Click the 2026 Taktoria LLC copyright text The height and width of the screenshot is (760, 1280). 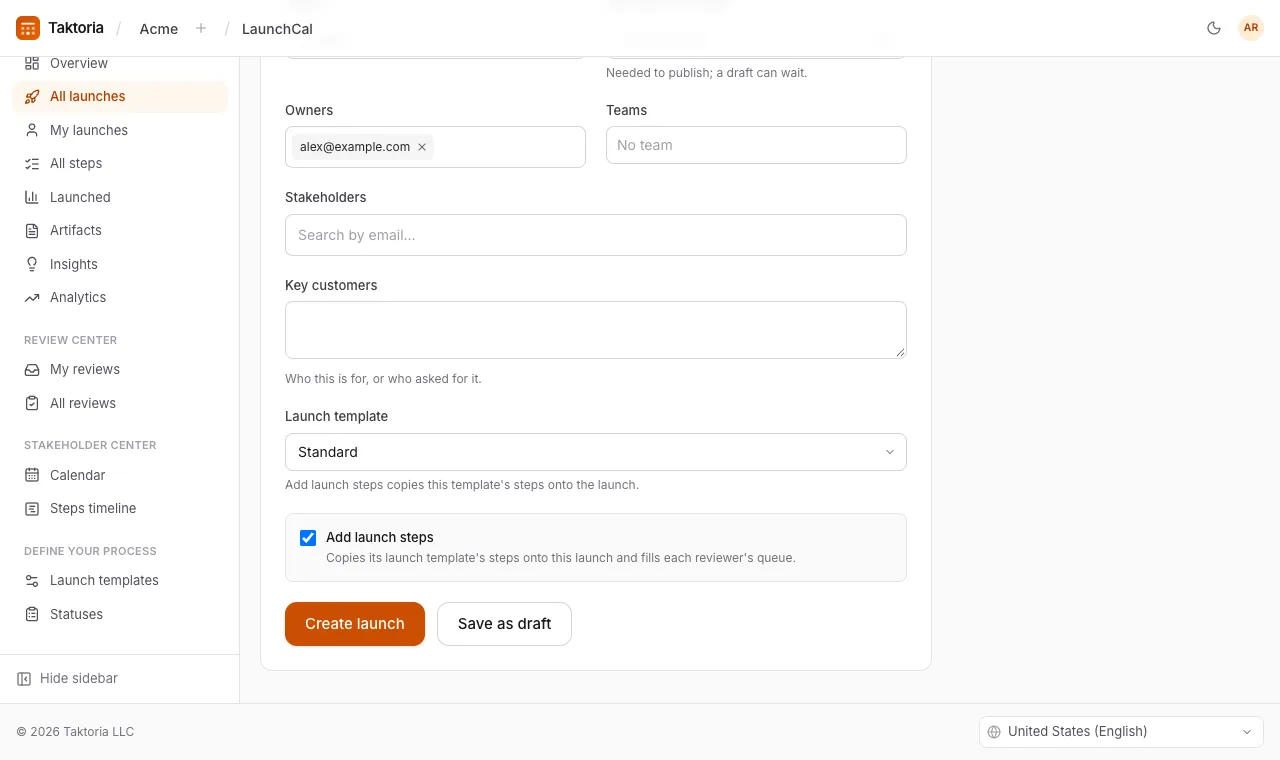[x=75, y=732]
